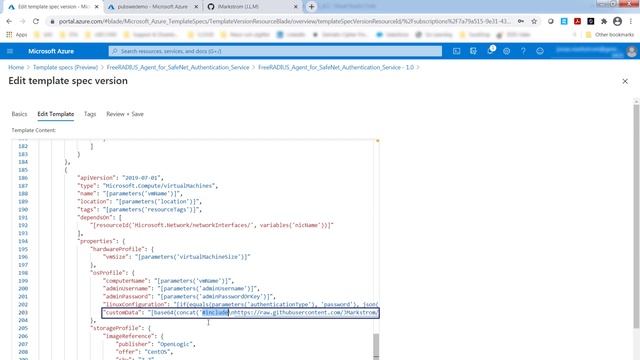
Task: Open the FreeRADIUS_Agent_for_SafeNet_Authentication_Service breadcrumb
Action: point(178,67)
